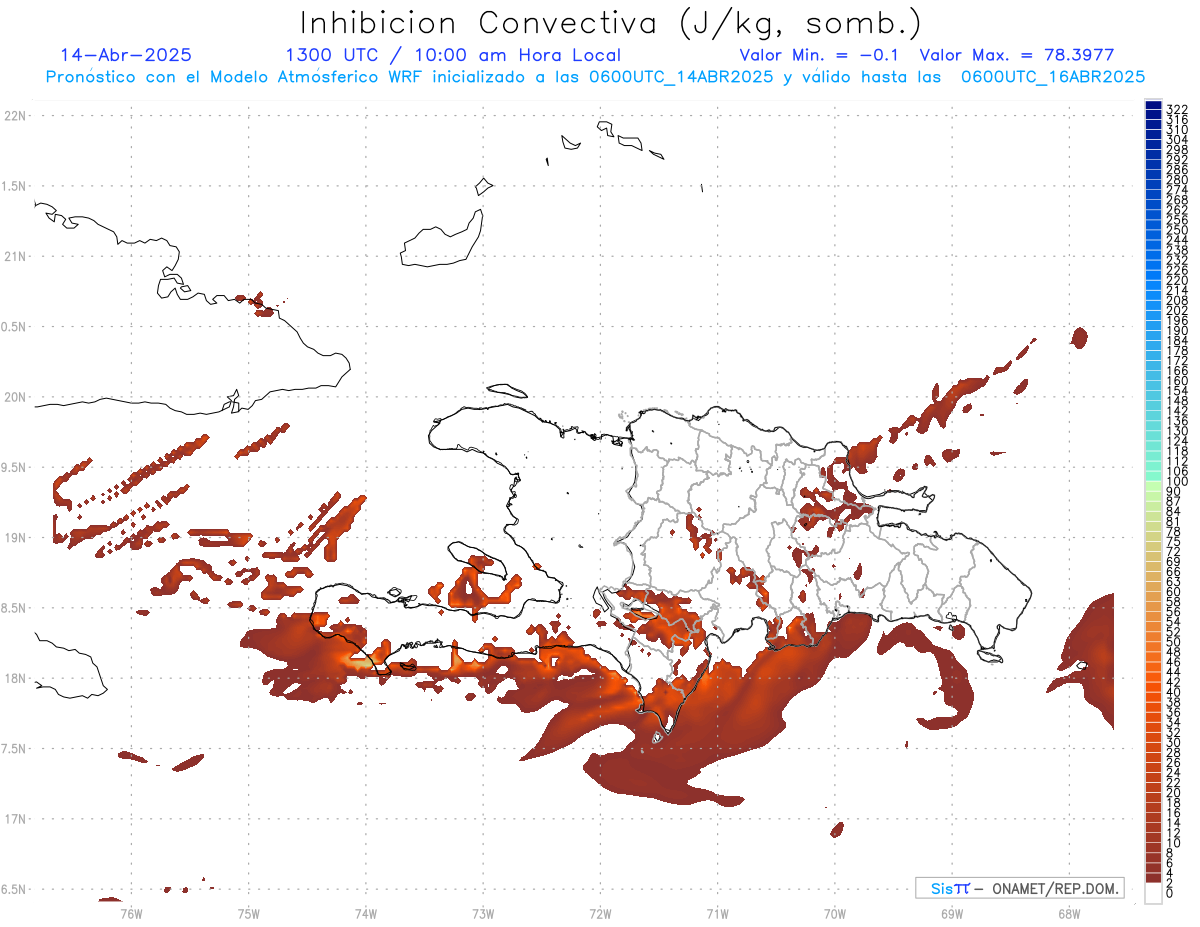The height and width of the screenshot is (927, 1200).
Task: Click the "68W" longitude label
Action: [1069, 913]
